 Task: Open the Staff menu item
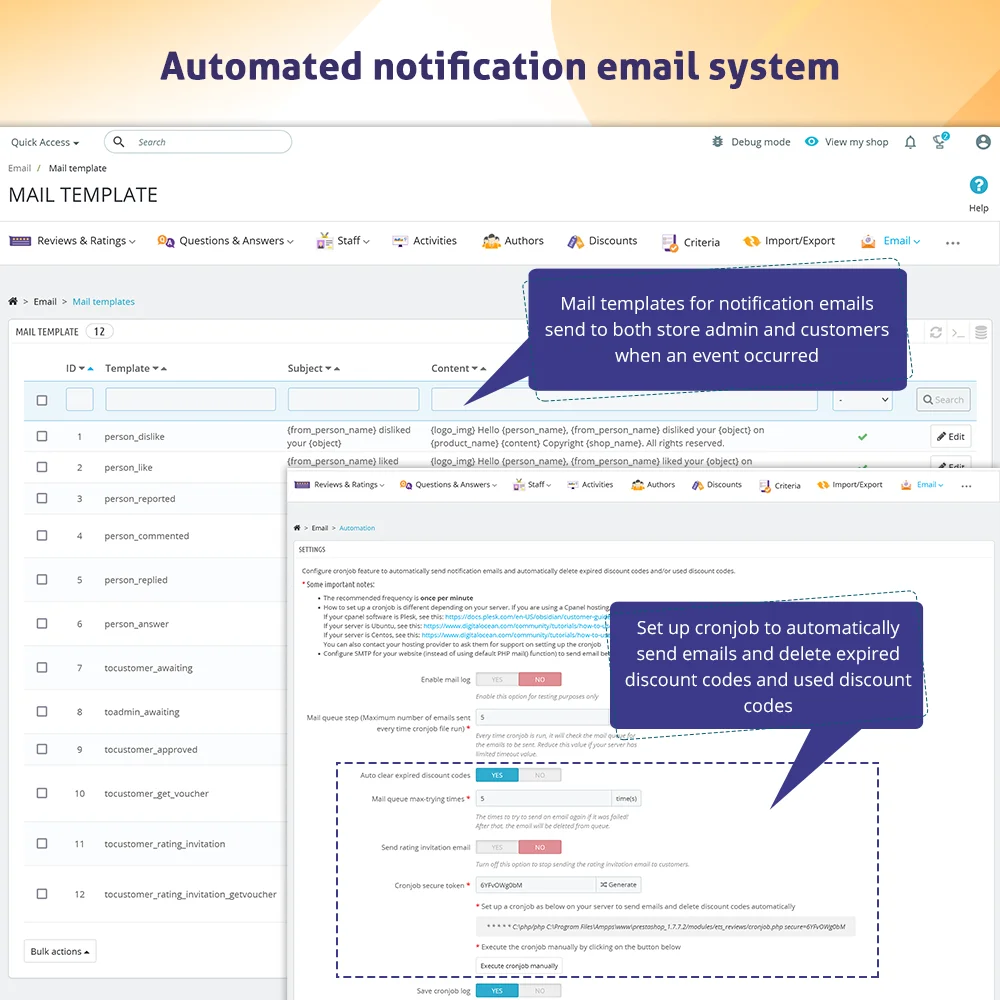coord(343,240)
